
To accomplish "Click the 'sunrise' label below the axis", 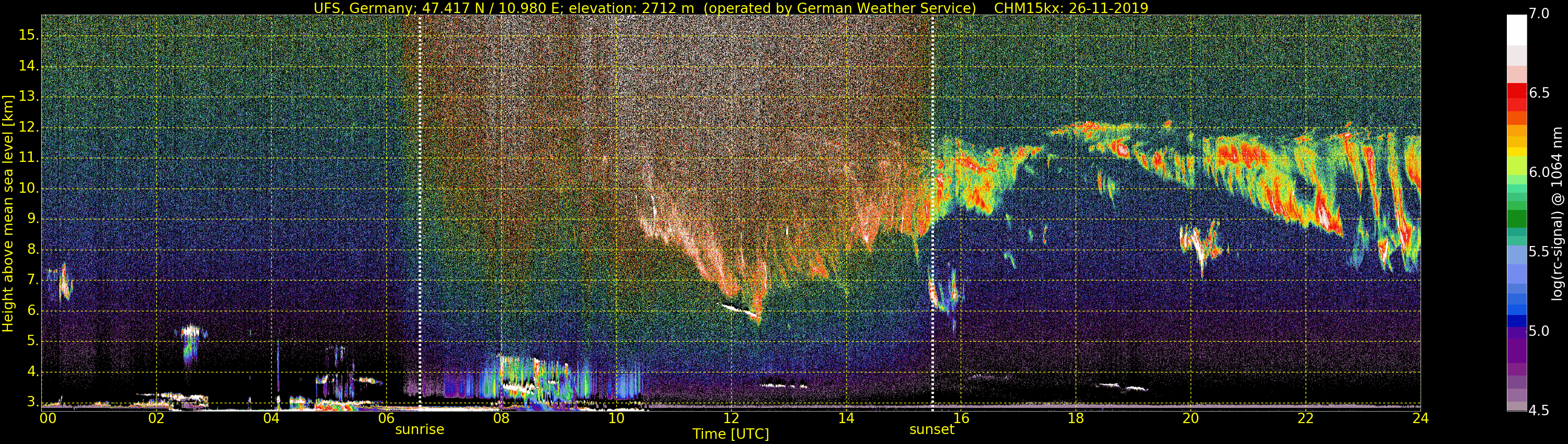I will pyautogui.click(x=419, y=429).
